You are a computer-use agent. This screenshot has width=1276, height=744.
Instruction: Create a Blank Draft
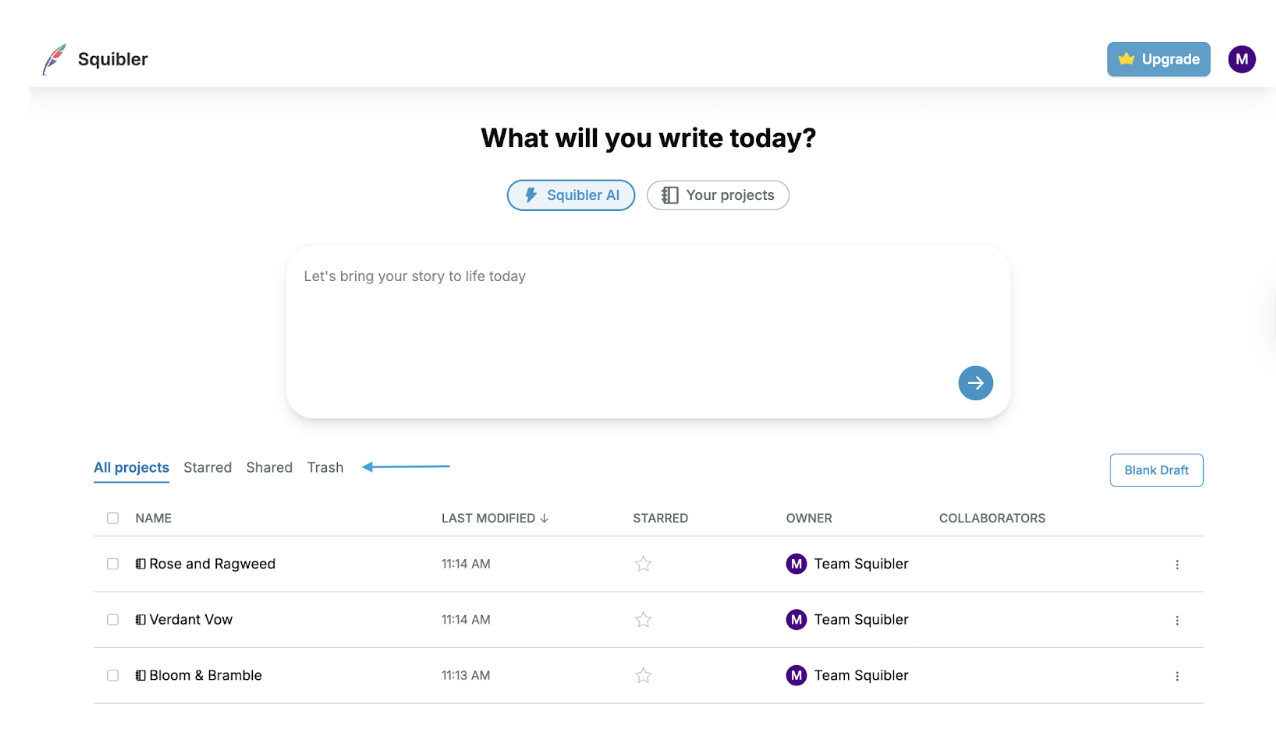click(x=1156, y=470)
